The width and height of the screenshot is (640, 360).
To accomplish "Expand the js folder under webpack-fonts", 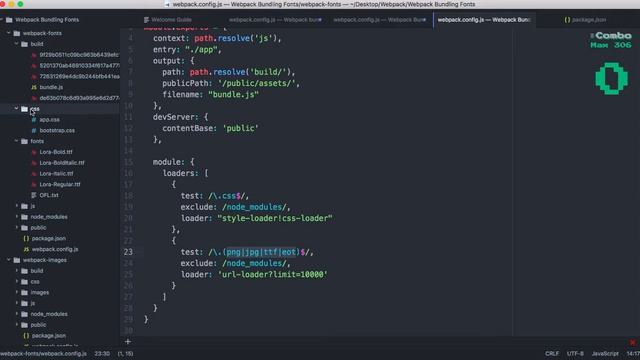I will pos(16,206).
